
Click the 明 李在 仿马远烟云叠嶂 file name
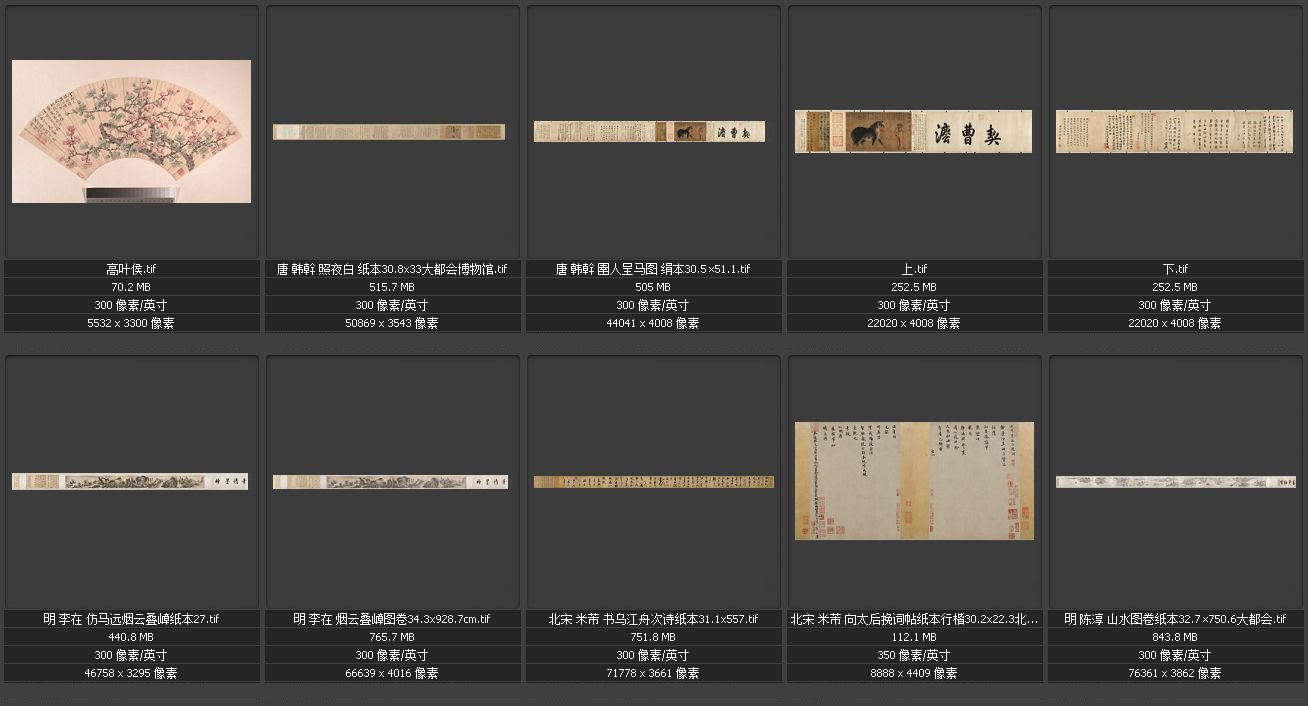tap(131, 619)
